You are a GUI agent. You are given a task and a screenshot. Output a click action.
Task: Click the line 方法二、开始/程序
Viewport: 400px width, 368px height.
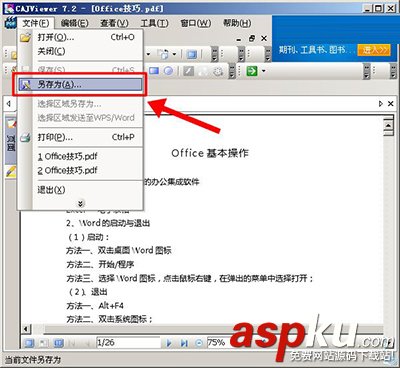click(x=100, y=265)
